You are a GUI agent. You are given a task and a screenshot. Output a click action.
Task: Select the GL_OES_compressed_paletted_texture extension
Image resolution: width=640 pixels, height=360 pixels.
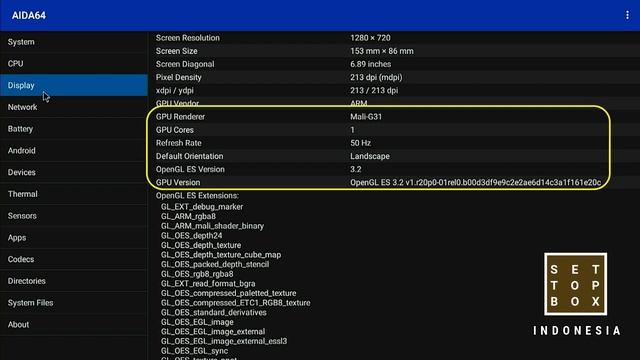tap(229, 293)
